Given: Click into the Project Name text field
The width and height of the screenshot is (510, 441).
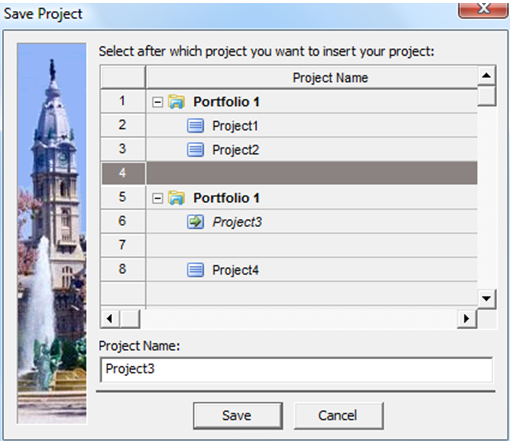Looking at the screenshot, I should pos(296,369).
